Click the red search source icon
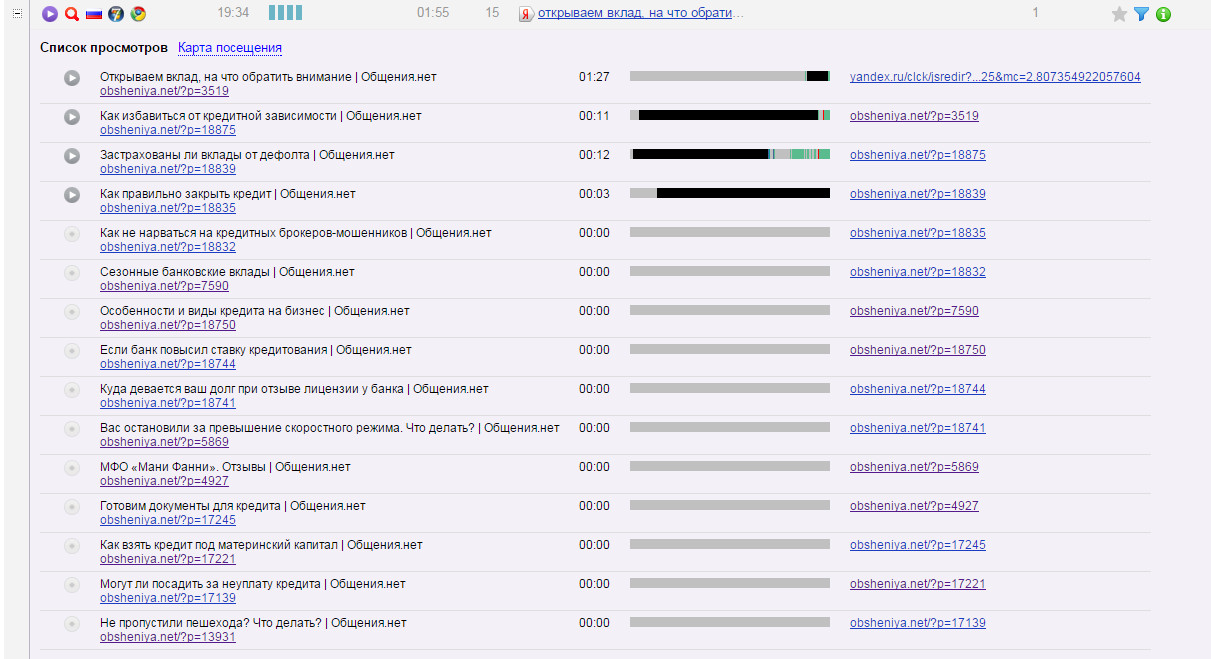Image resolution: width=1211 pixels, height=659 pixels. [x=72, y=14]
